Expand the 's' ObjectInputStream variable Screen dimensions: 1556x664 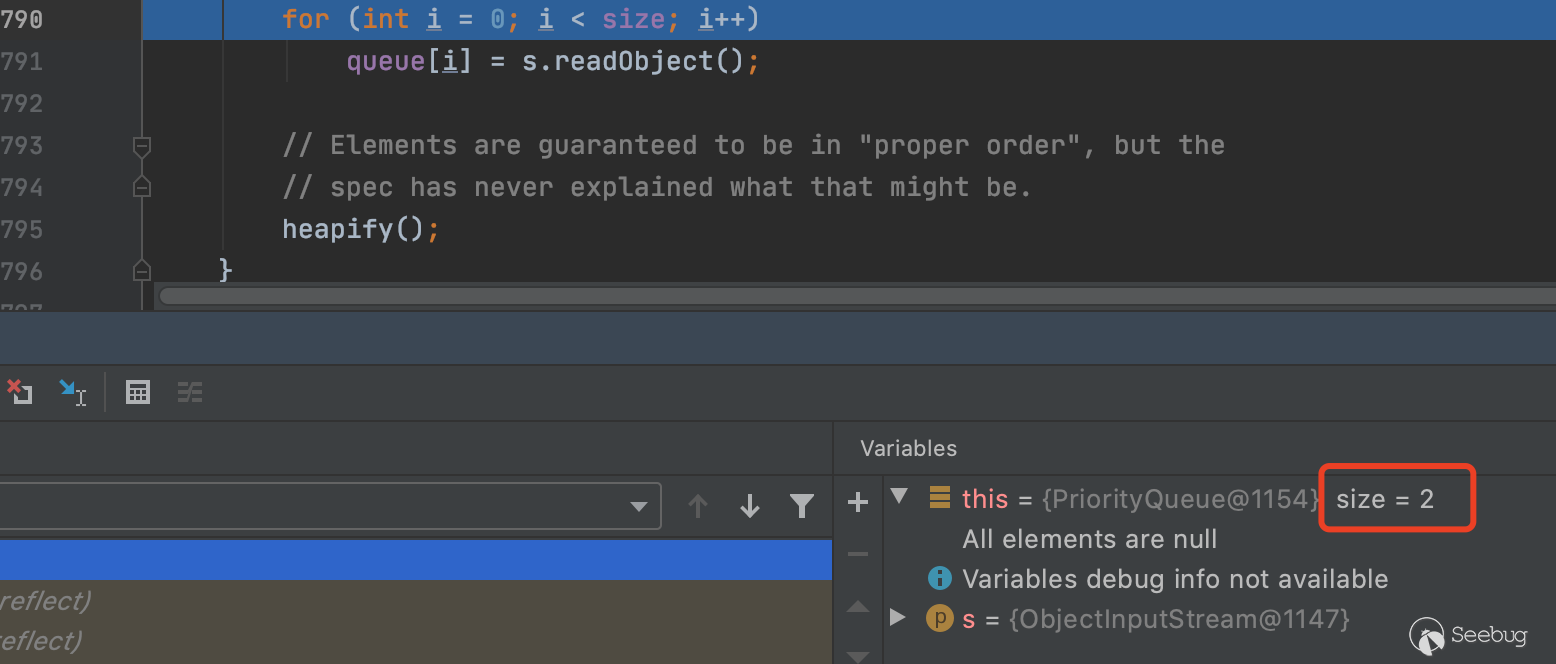898,617
